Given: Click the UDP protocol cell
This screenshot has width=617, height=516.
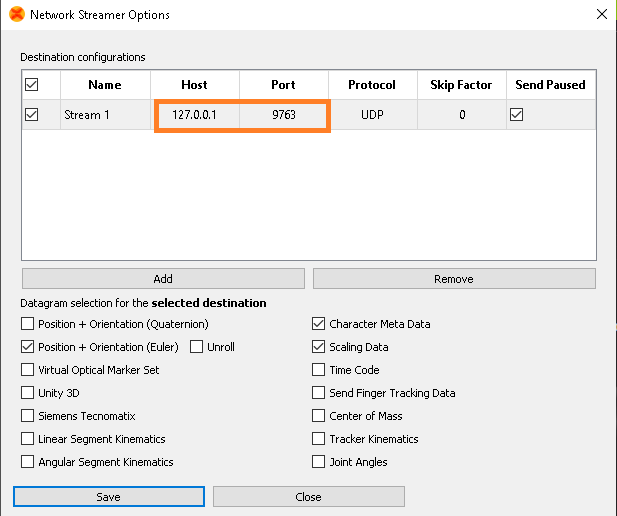Looking at the screenshot, I should point(373,115).
